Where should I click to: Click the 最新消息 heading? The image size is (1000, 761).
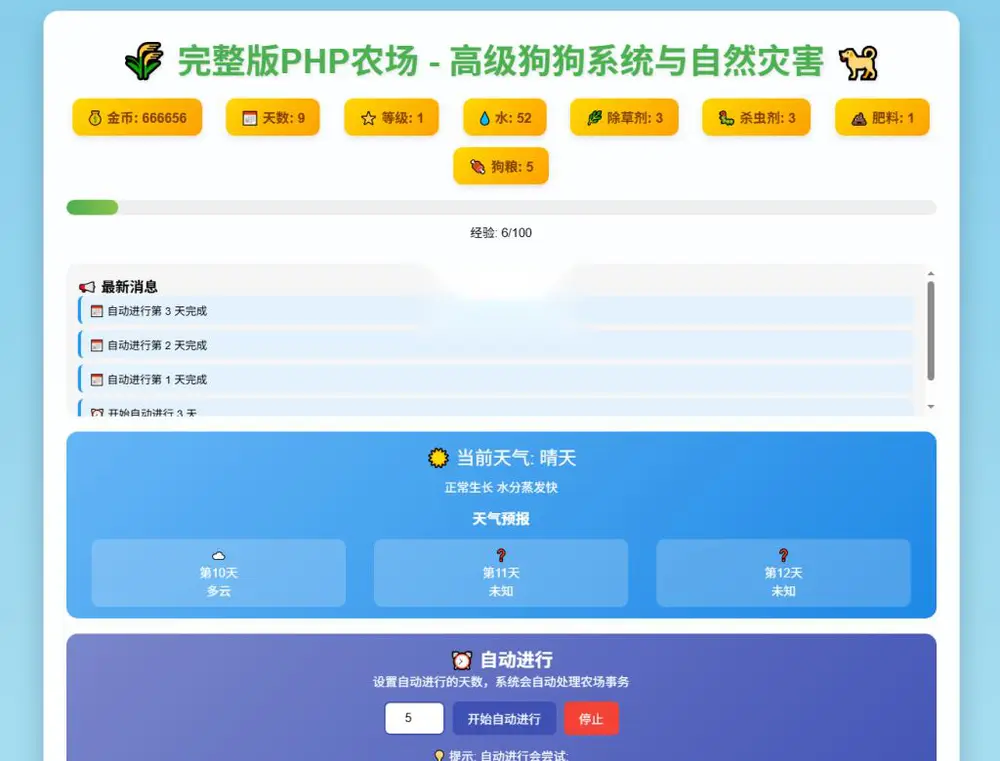coord(129,287)
